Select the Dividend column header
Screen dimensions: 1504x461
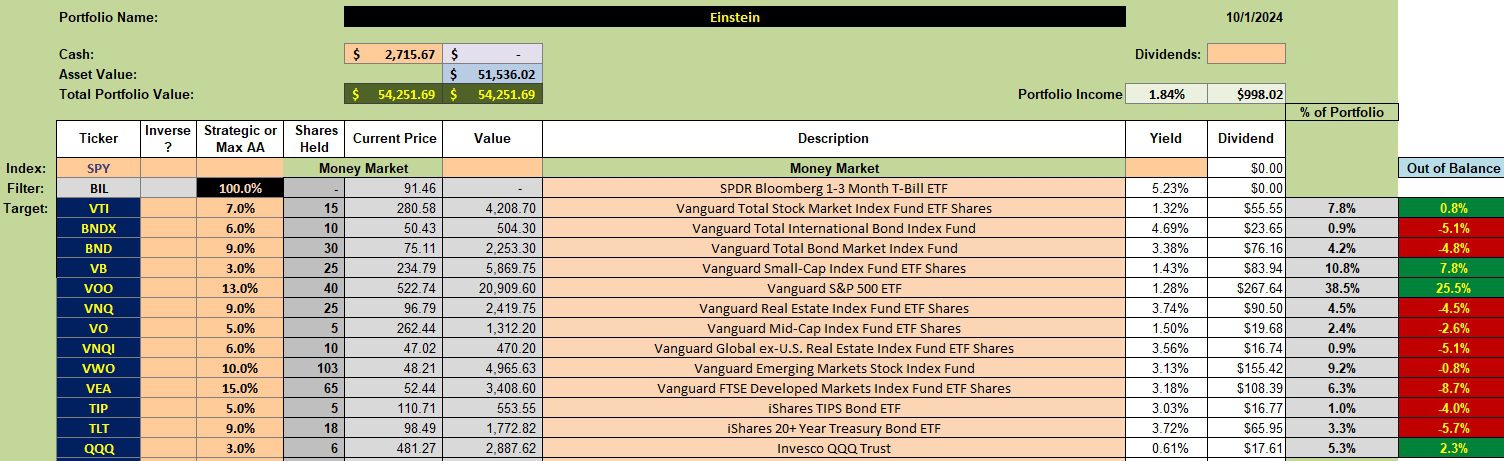1246,139
